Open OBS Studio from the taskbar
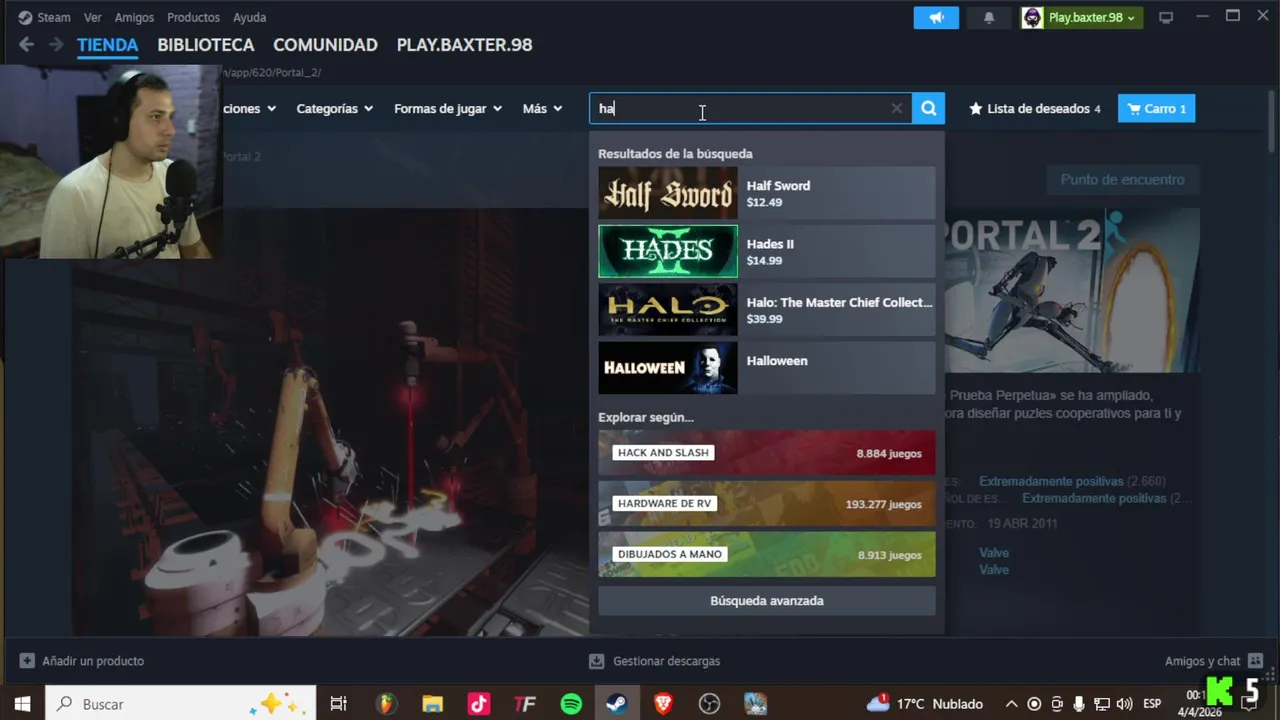 (709, 704)
